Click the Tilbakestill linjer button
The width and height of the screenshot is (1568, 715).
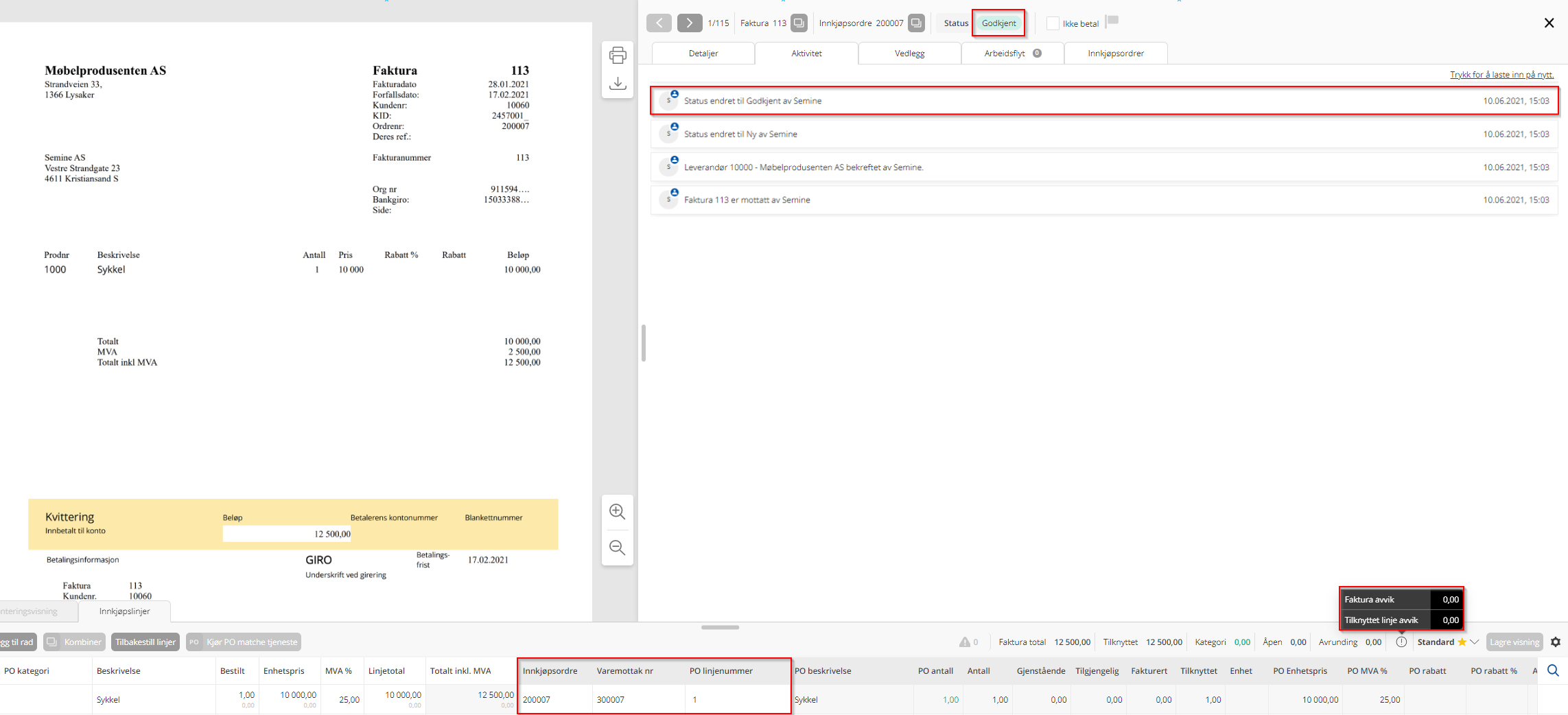coord(145,642)
